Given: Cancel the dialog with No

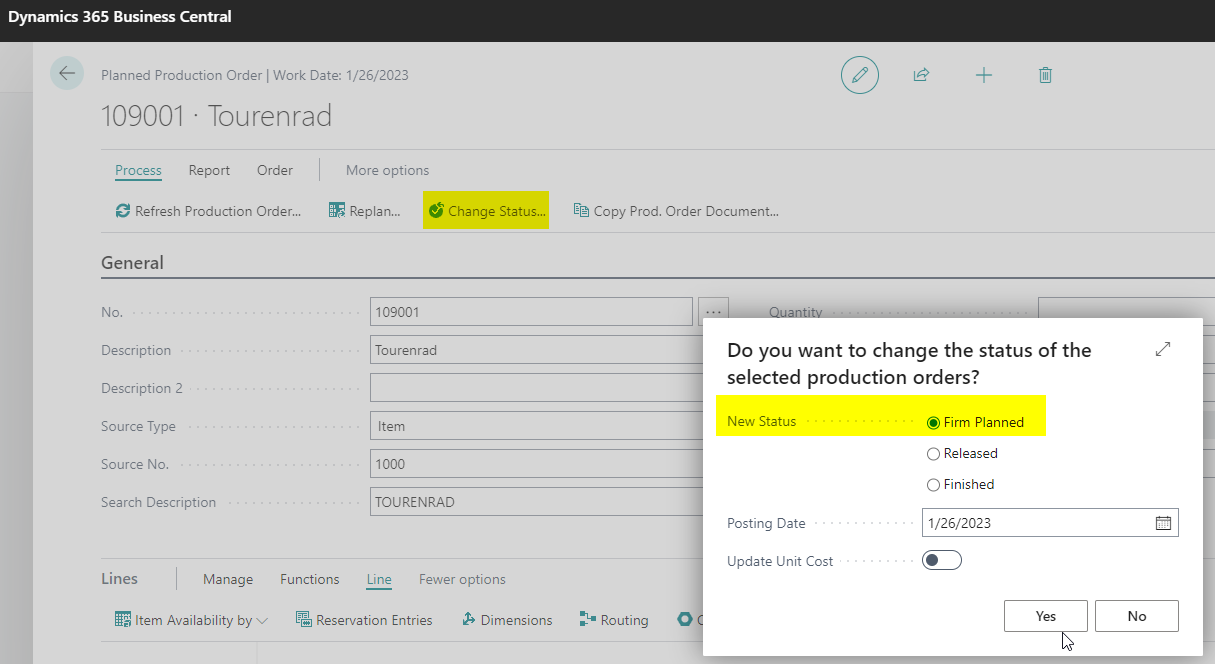Looking at the screenshot, I should (1137, 616).
